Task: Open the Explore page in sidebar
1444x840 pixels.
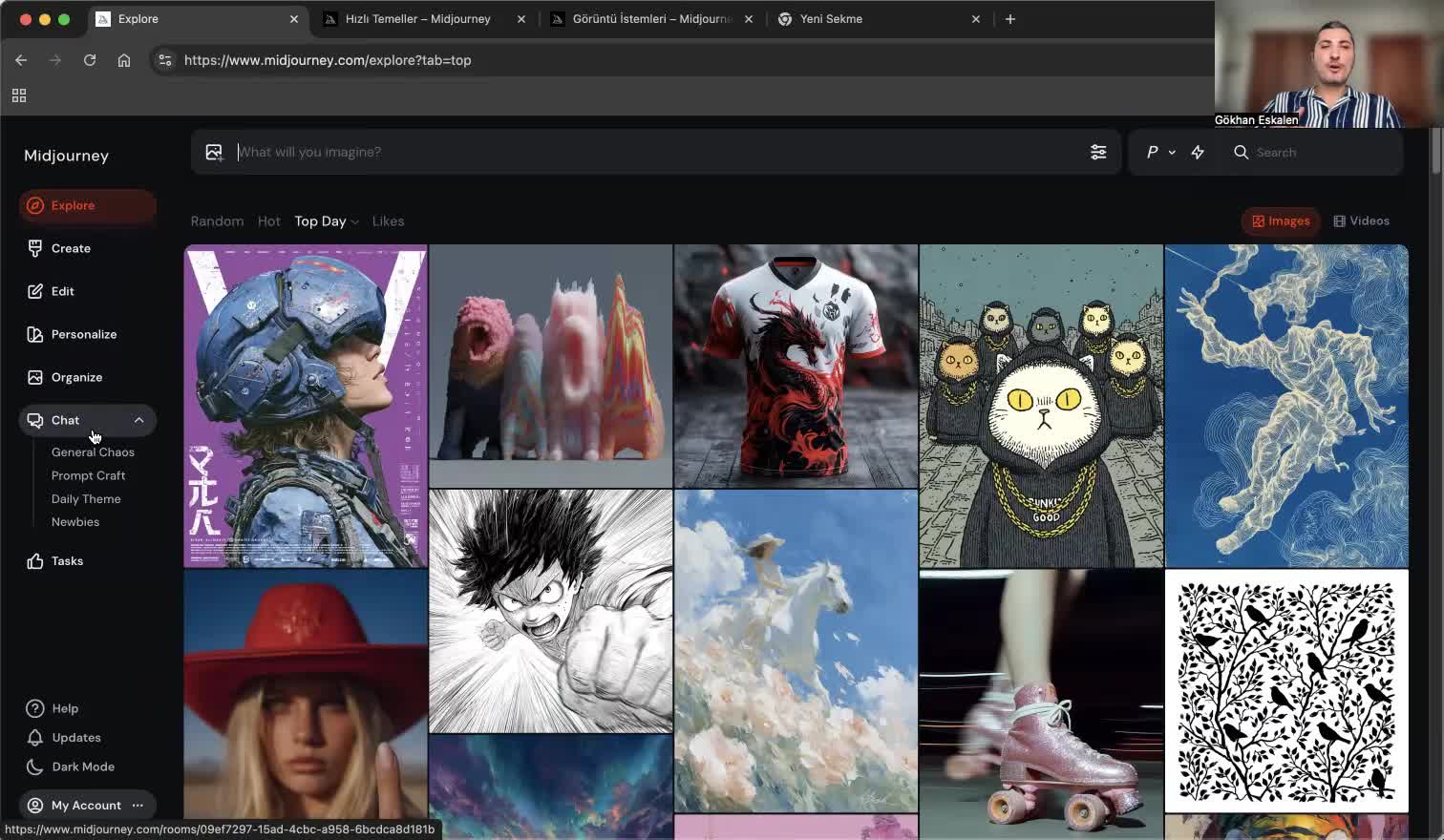Action: (x=87, y=205)
